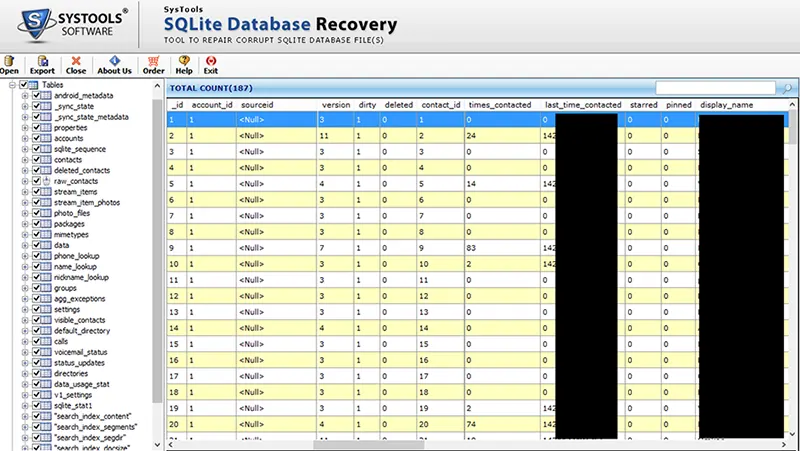Toggle the stream_items checkbox
This screenshot has width=800, height=451.
click(36, 192)
